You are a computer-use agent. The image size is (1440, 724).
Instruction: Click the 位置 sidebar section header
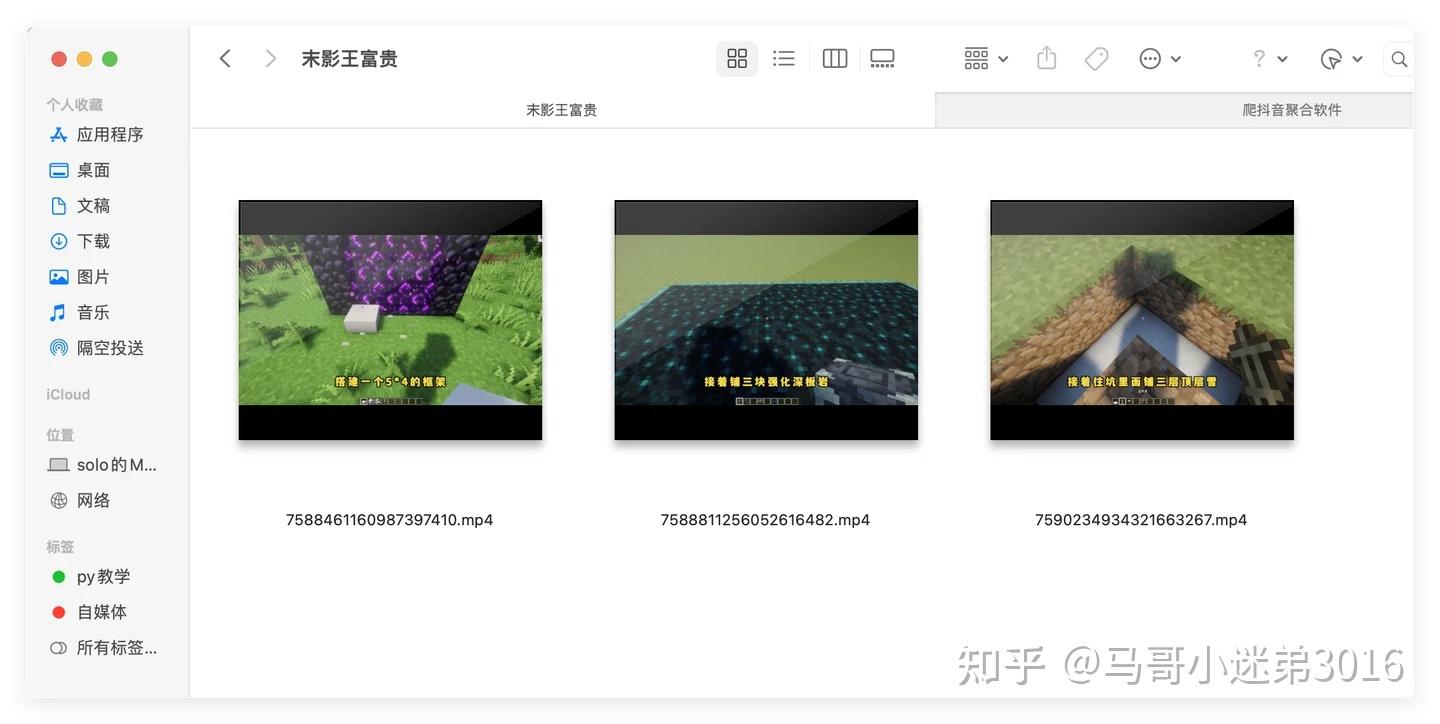pyautogui.click(x=60, y=435)
